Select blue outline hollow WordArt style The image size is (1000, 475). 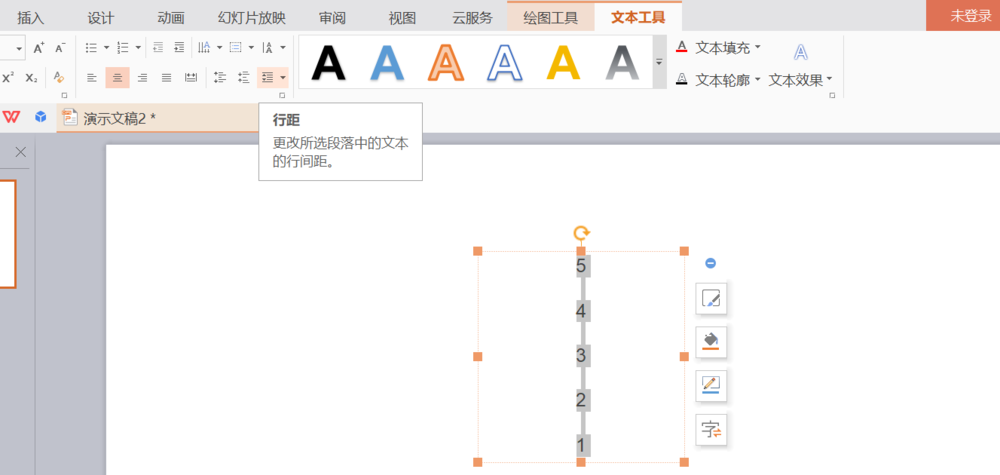[505, 62]
